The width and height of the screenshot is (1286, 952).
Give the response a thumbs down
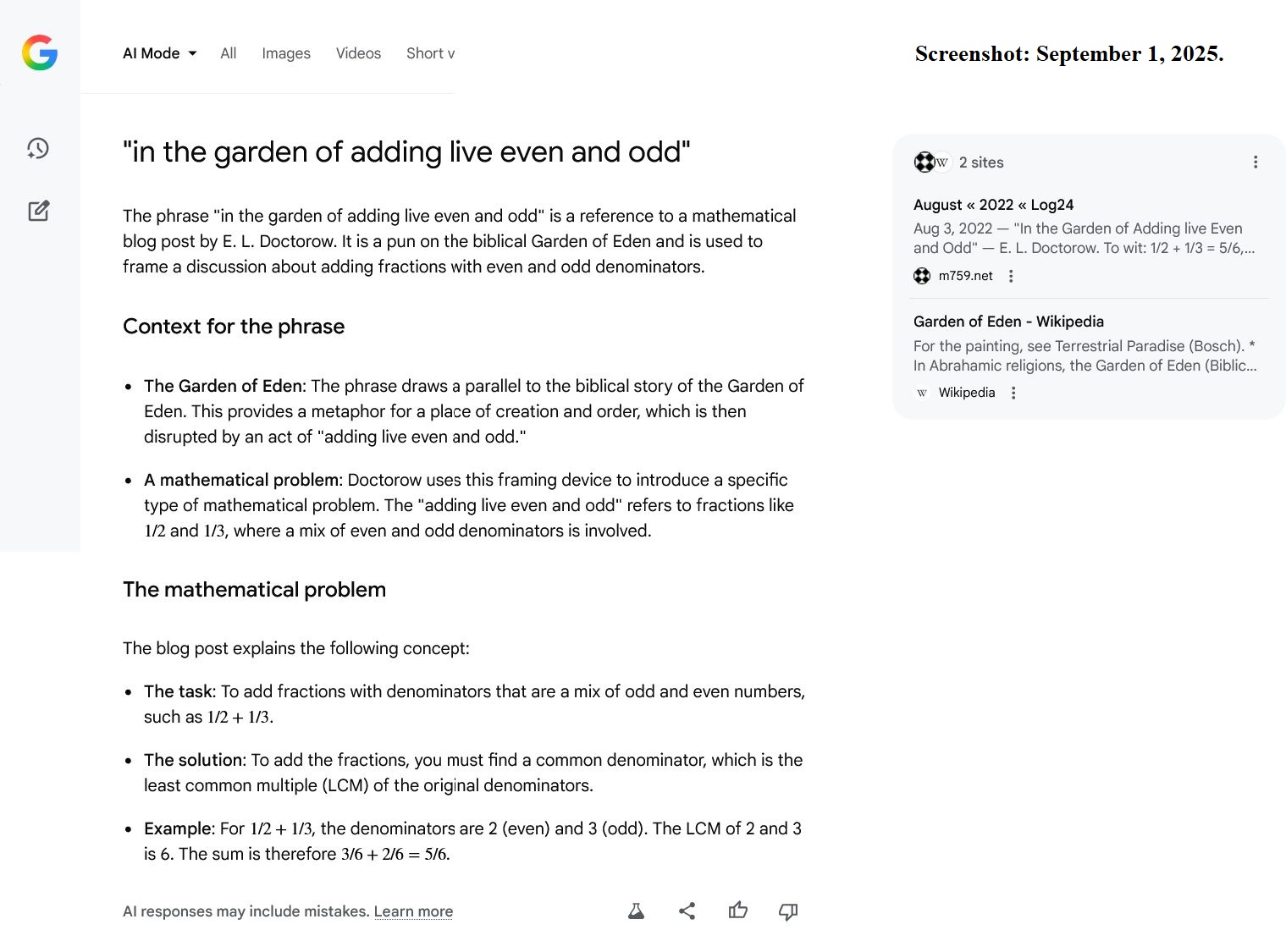click(788, 911)
